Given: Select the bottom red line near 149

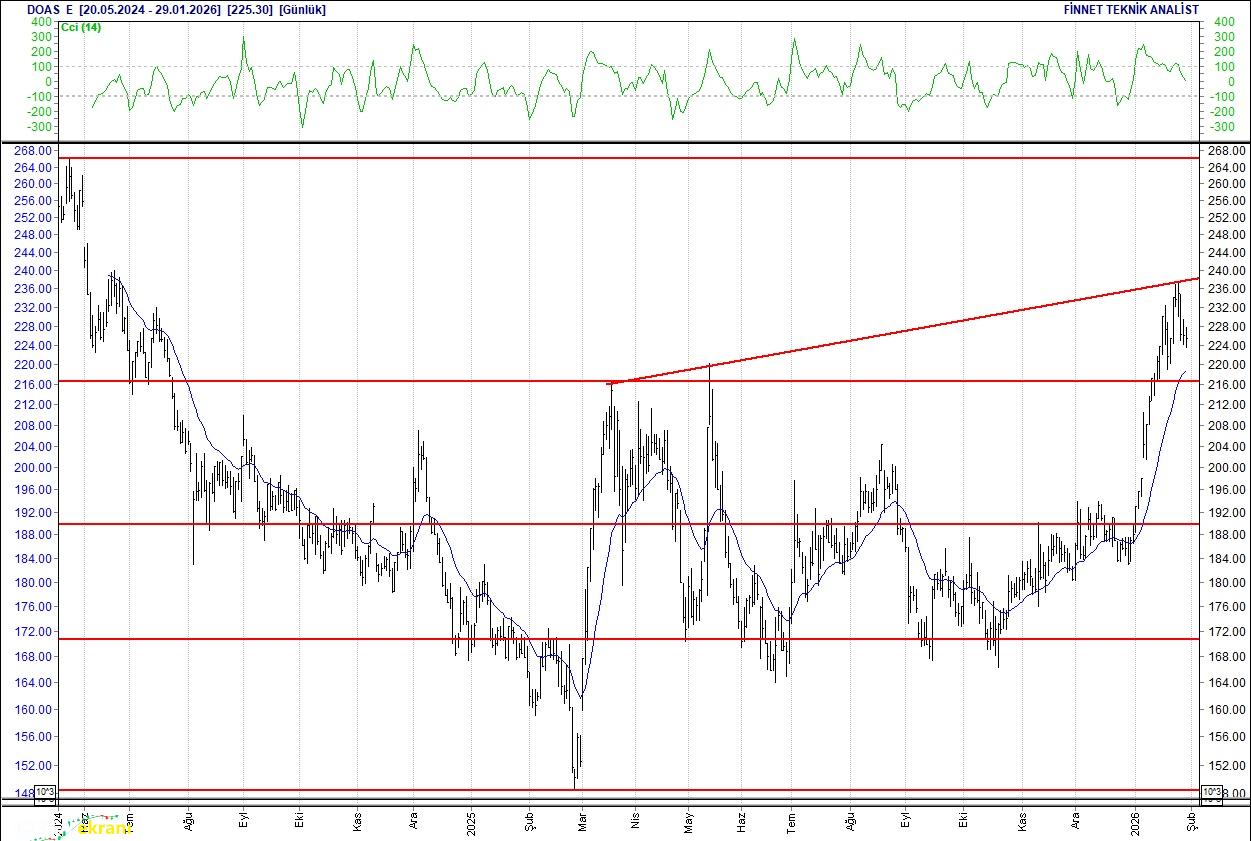Looking at the screenshot, I should point(600,790).
